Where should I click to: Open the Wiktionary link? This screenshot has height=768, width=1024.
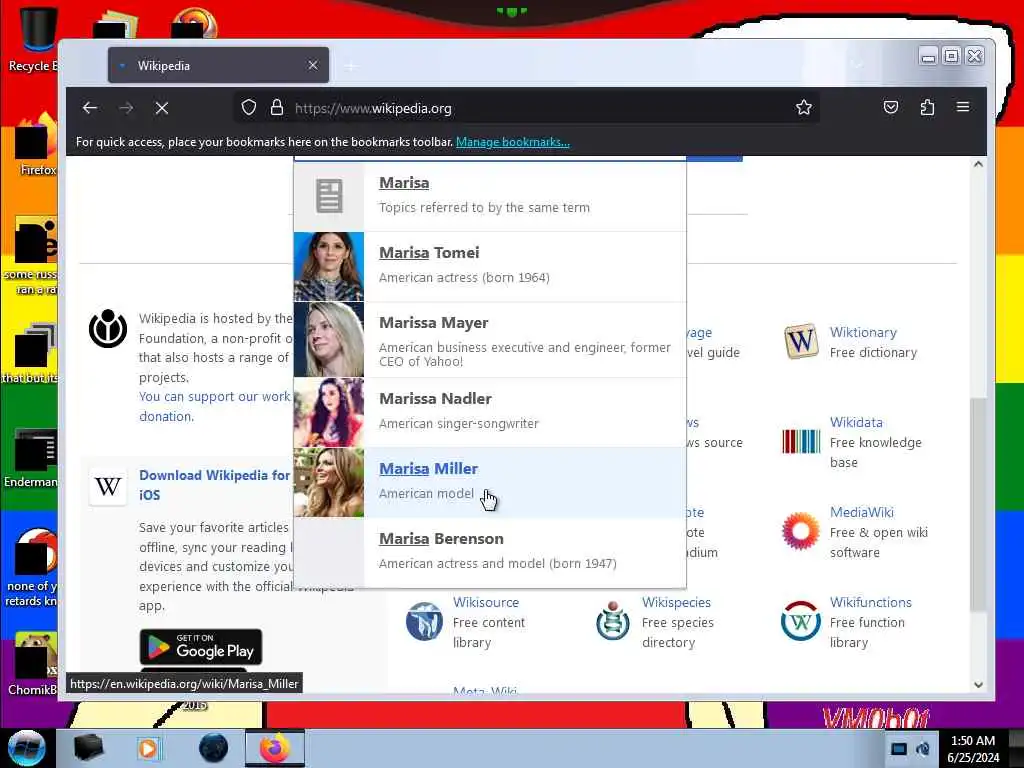point(863,332)
